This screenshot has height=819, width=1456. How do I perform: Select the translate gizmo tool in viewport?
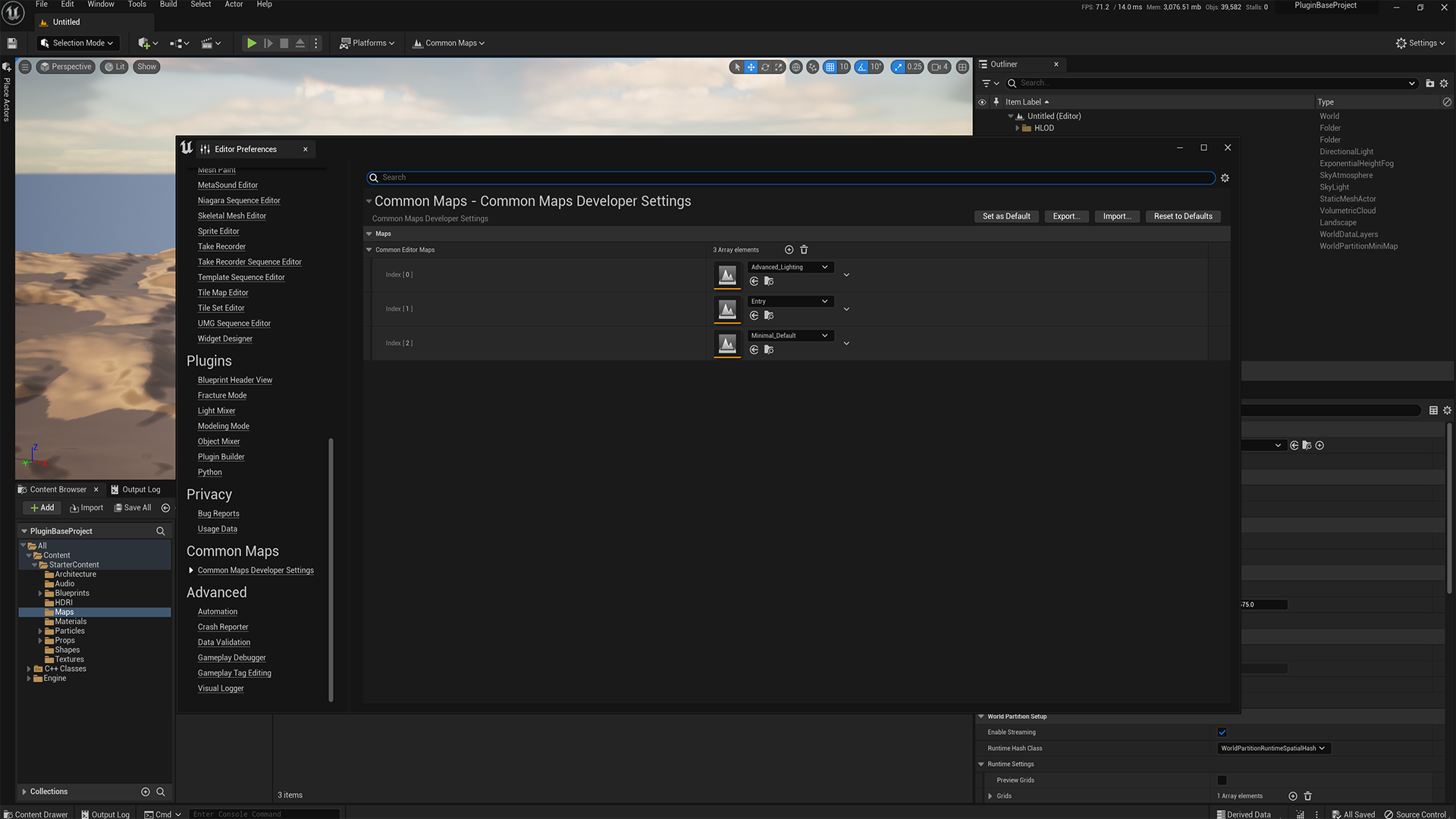pyautogui.click(x=751, y=67)
